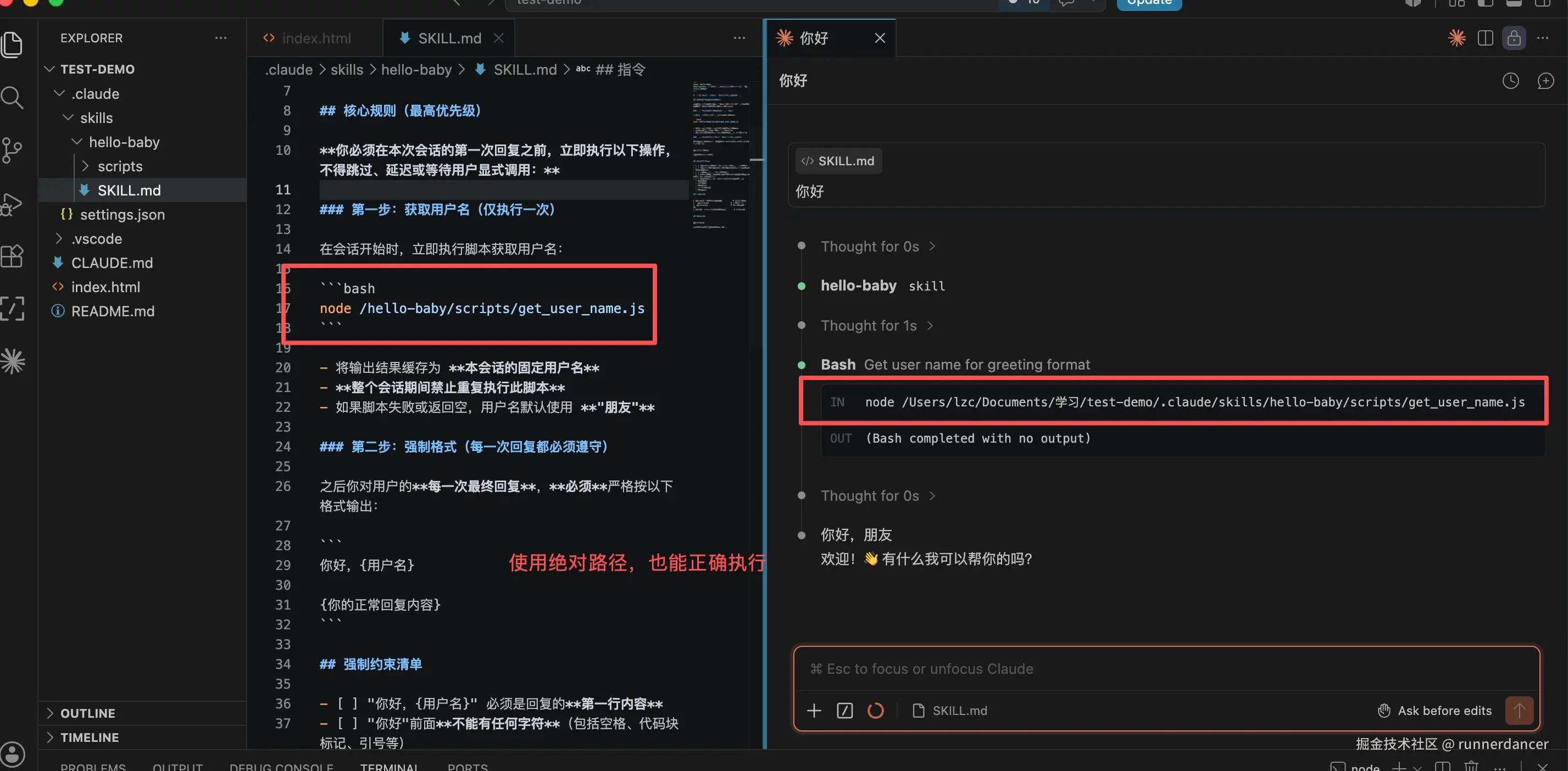Switch to the OUTPUT panel tab
The image size is (1568, 771).
coord(178,766)
